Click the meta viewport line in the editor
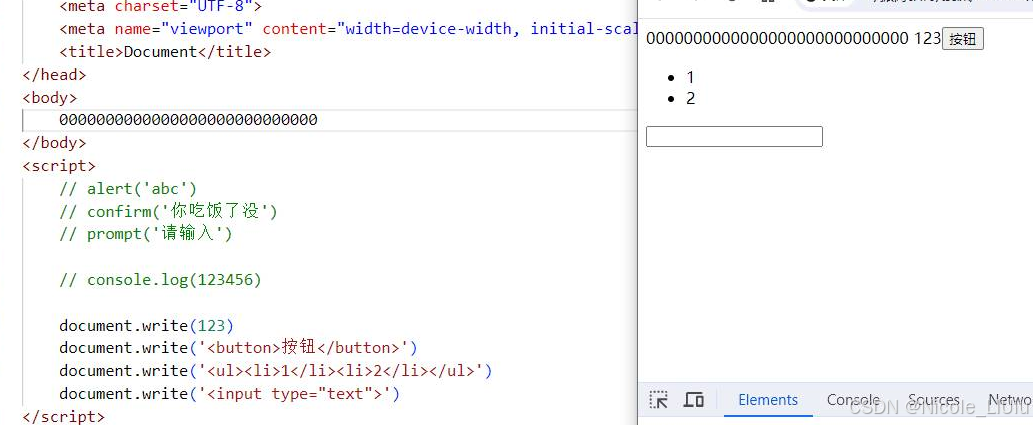 [x=348, y=29]
